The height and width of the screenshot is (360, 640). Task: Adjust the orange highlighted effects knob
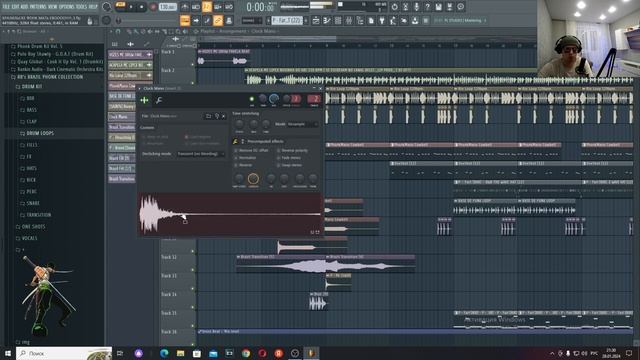pos(253,178)
